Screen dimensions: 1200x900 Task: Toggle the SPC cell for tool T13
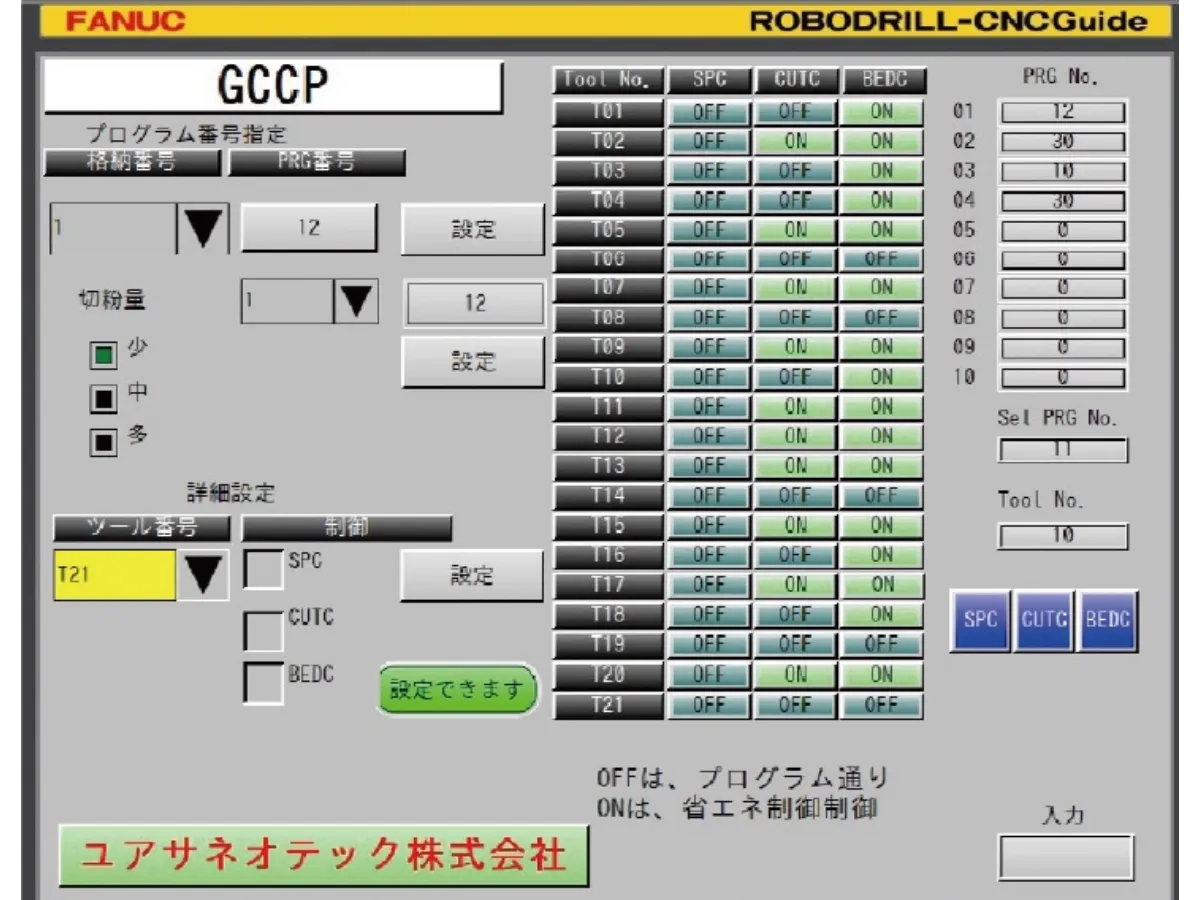pos(708,465)
